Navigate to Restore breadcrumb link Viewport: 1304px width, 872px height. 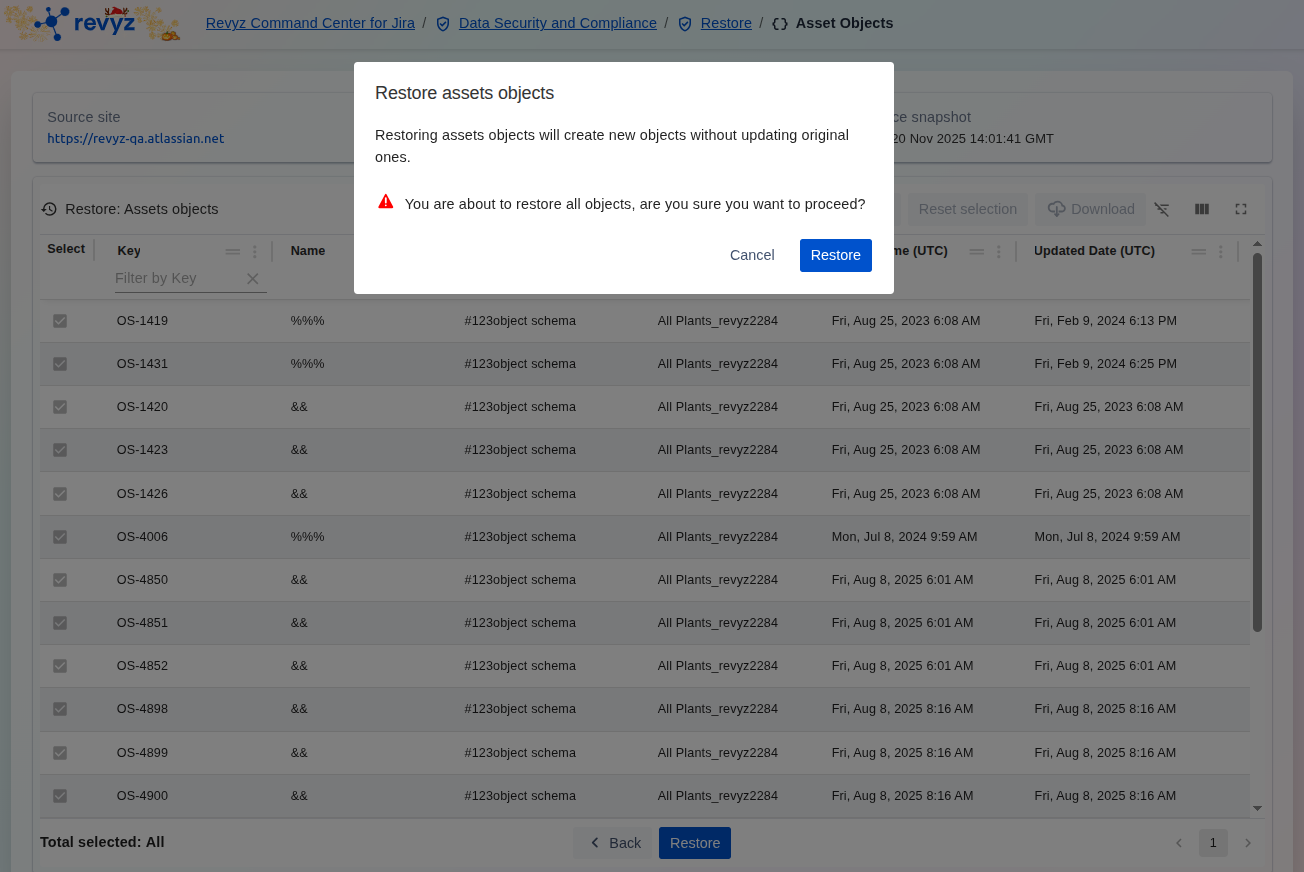[726, 23]
